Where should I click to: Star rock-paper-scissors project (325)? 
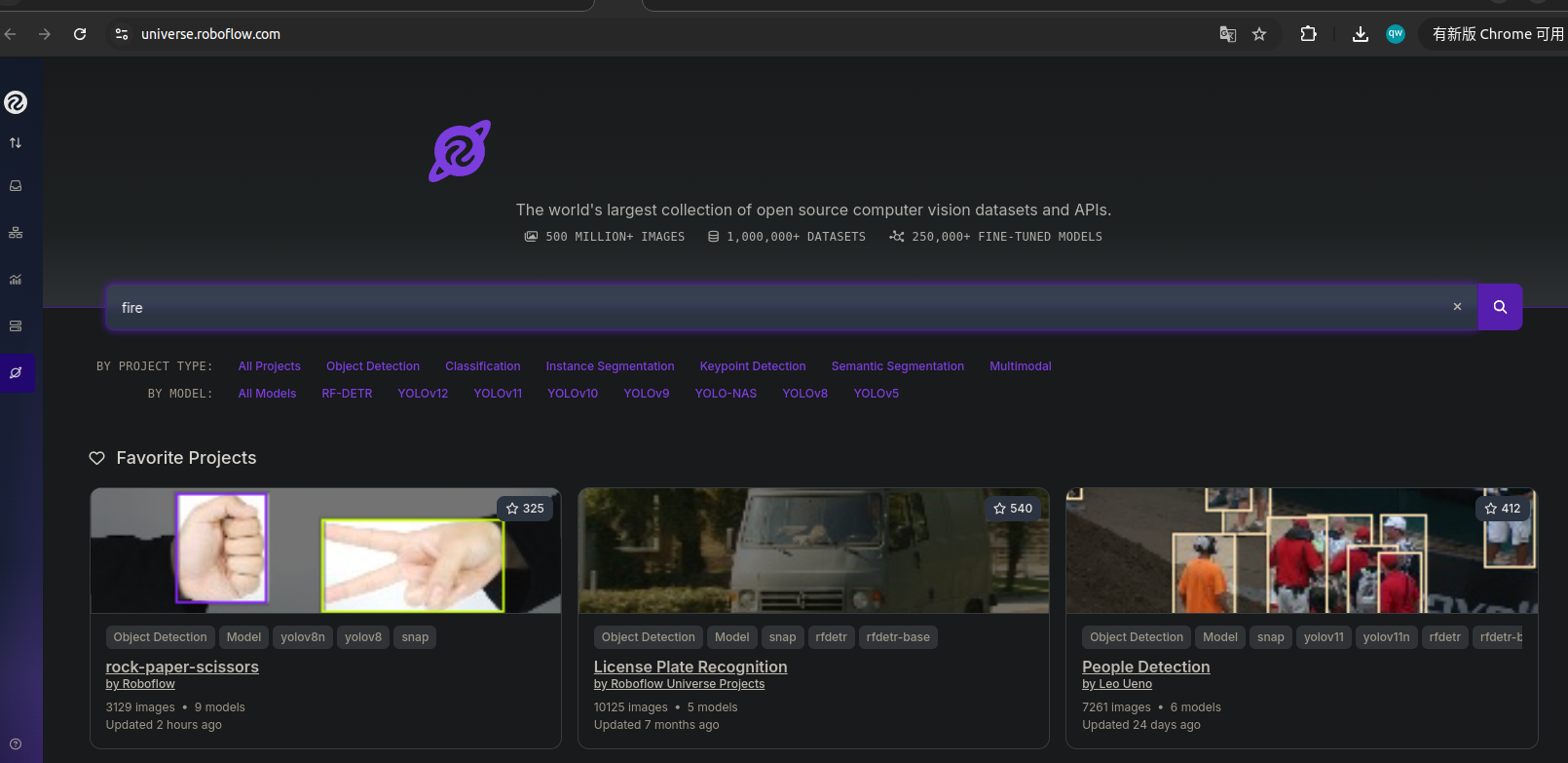pos(525,509)
